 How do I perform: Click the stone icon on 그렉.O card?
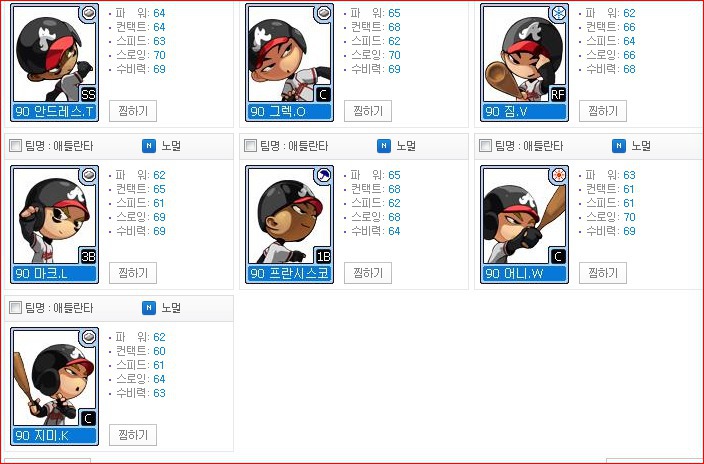point(323,13)
